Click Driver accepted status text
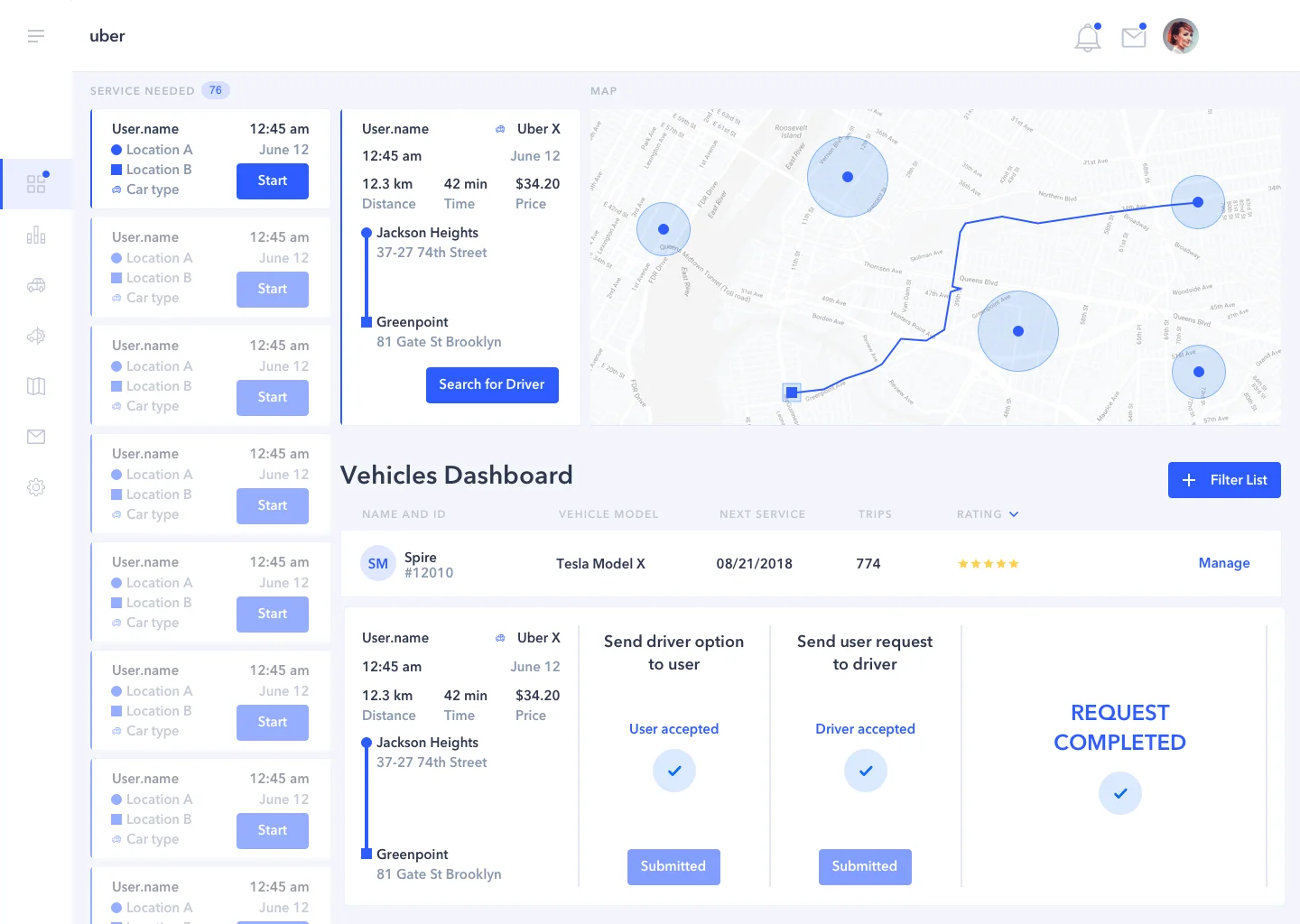 866,729
